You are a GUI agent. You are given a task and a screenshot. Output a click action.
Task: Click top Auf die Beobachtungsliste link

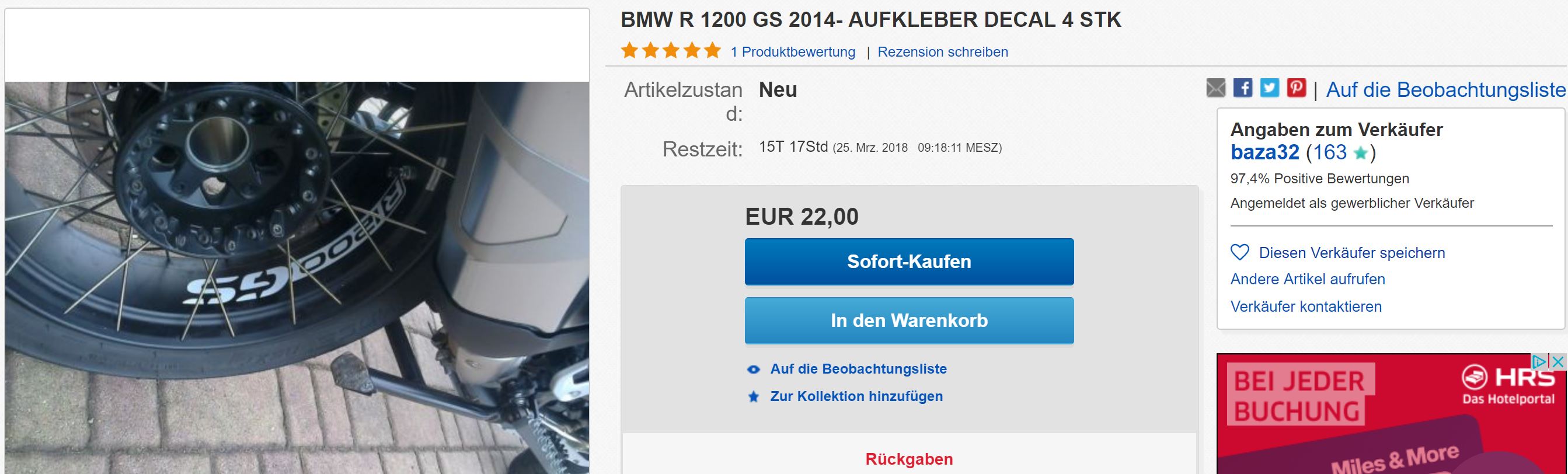1445,90
